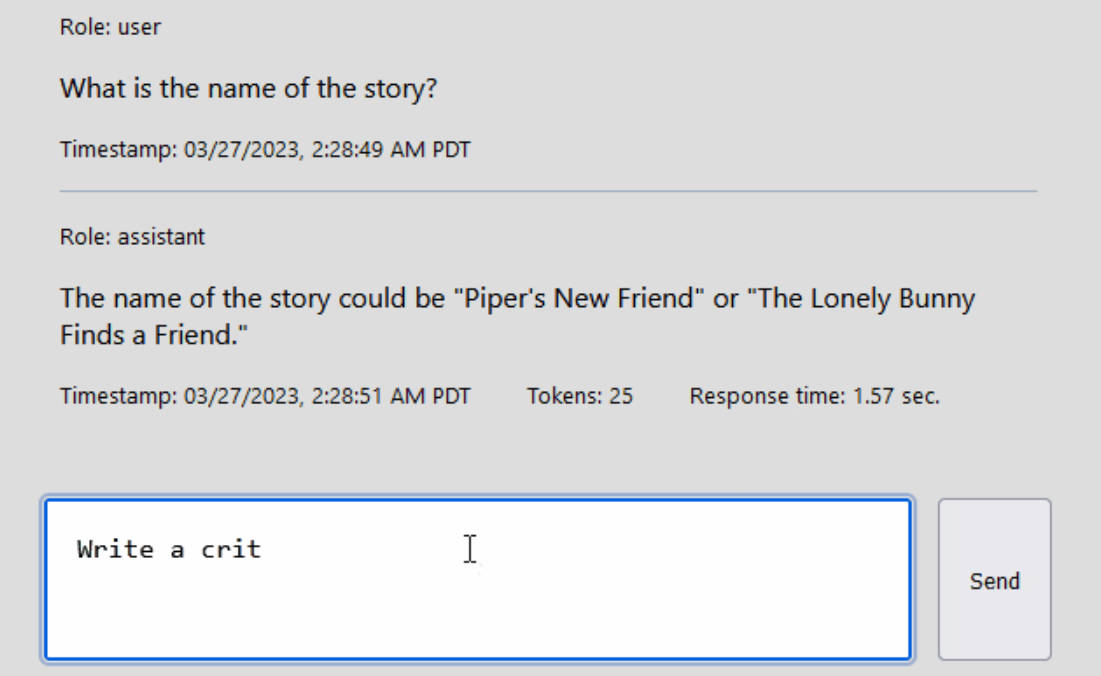
Task: Click the "Piper's New Friend" title text
Action: pyautogui.click(x=580, y=299)
